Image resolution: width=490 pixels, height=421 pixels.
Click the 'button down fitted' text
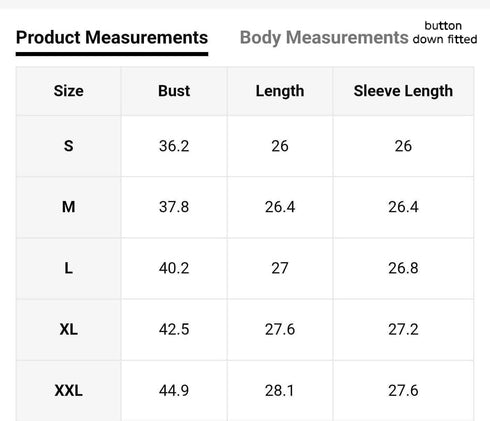(445, 33)
